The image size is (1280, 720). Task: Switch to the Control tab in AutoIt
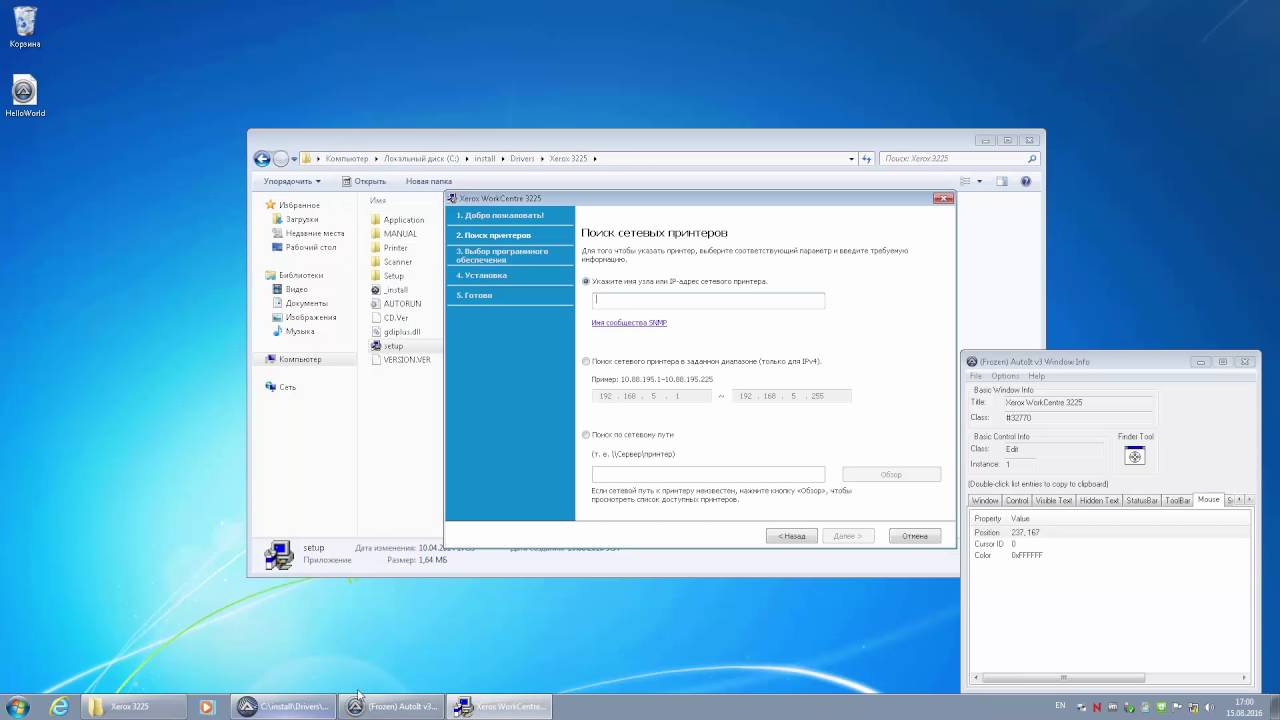1017,500
